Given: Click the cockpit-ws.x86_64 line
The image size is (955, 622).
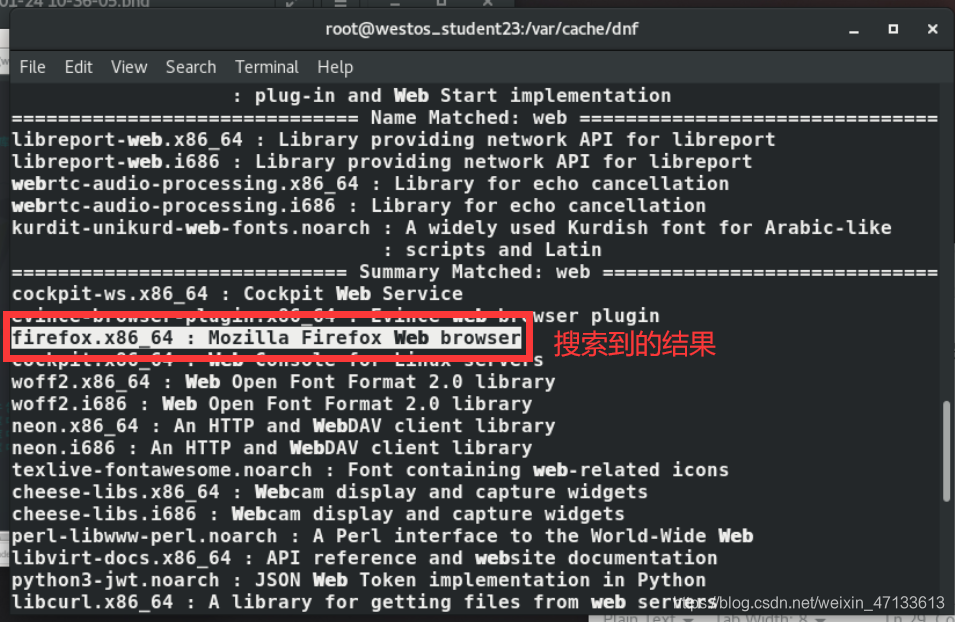Looking at the screenshot, I should click(x=238, y=294).
